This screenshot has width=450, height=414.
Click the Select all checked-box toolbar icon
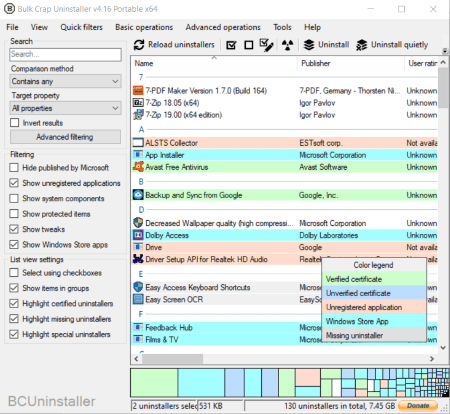click(231, 45)
